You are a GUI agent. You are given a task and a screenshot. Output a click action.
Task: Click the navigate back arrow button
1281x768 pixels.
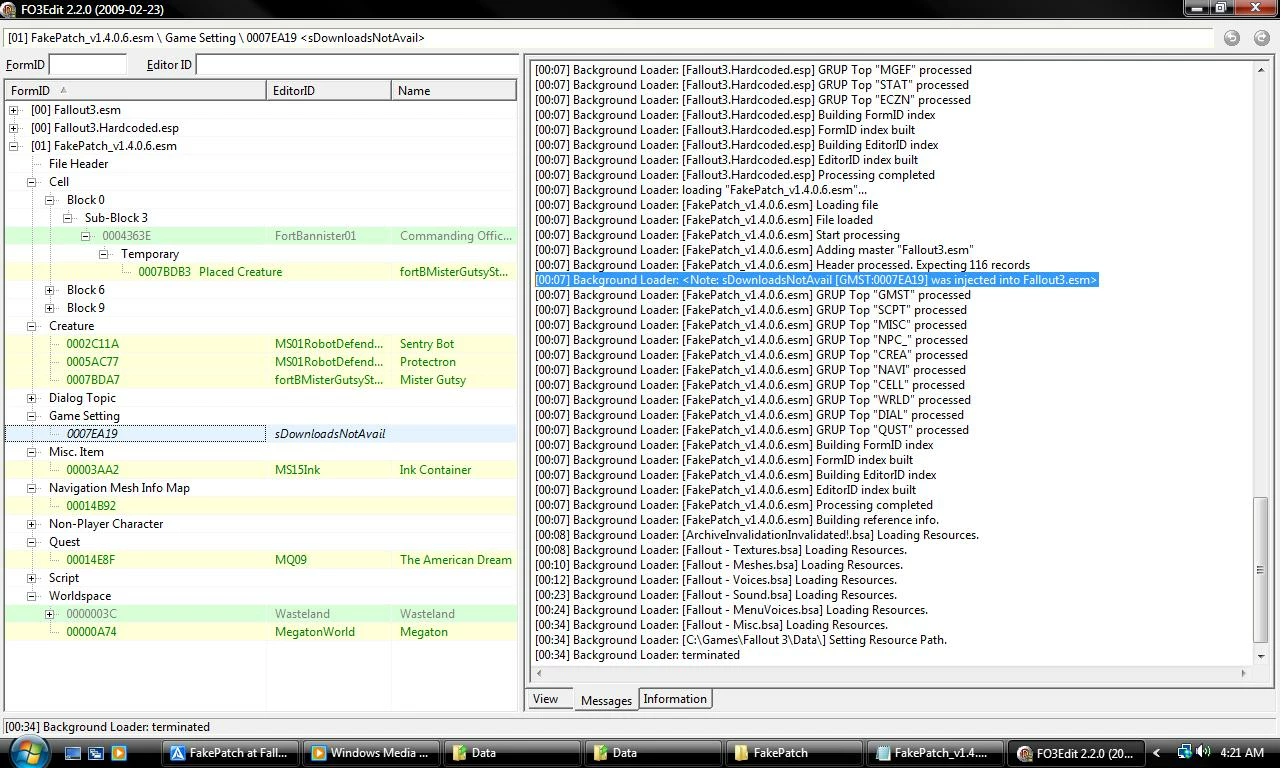tap(1232, 38)
